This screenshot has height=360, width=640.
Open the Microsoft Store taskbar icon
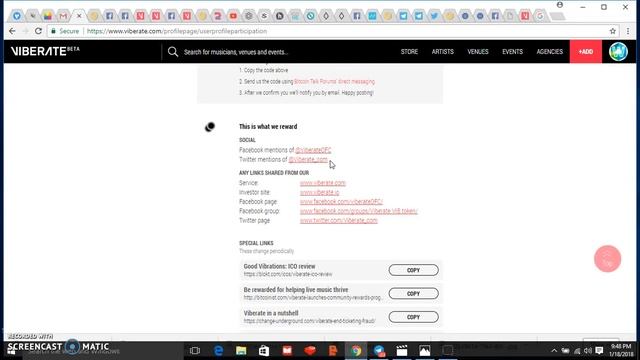264,351
